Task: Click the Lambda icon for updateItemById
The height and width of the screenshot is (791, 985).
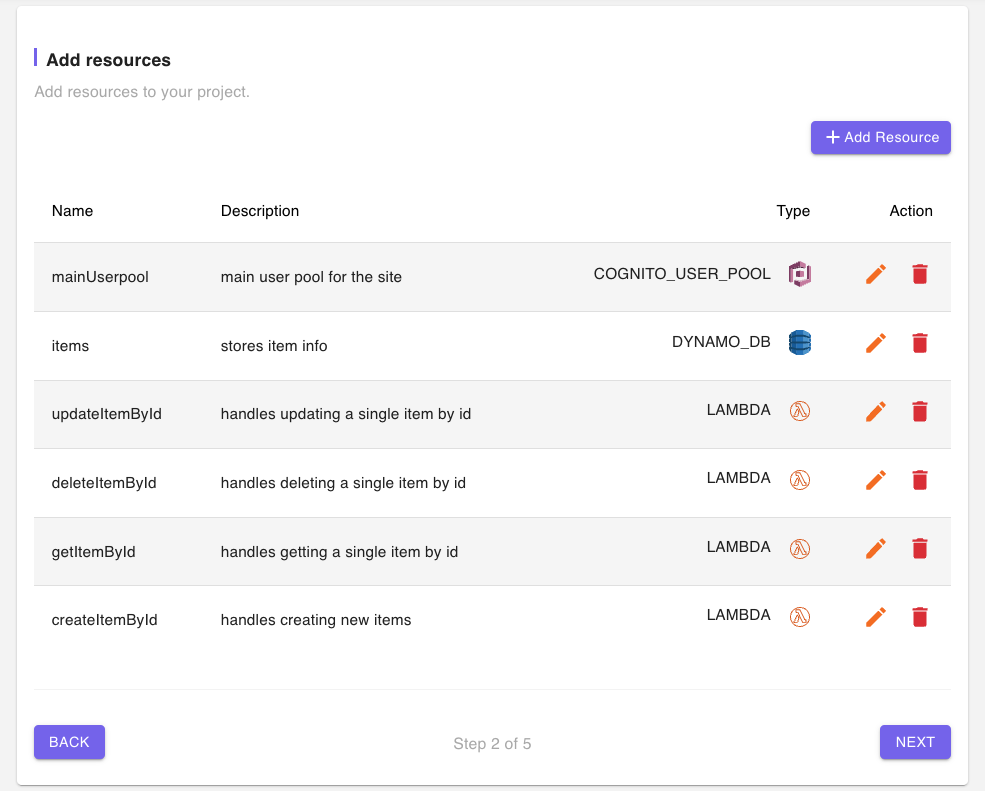Action: [800, 411]
